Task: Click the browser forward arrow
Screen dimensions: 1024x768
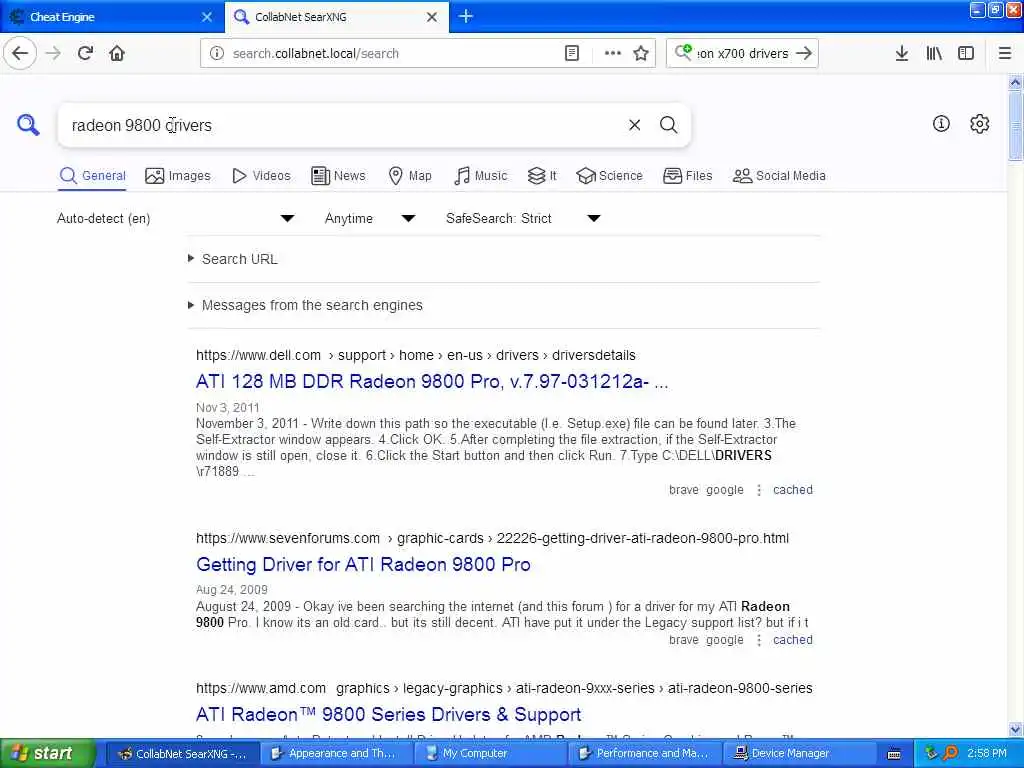Action: tap(54, 53)
